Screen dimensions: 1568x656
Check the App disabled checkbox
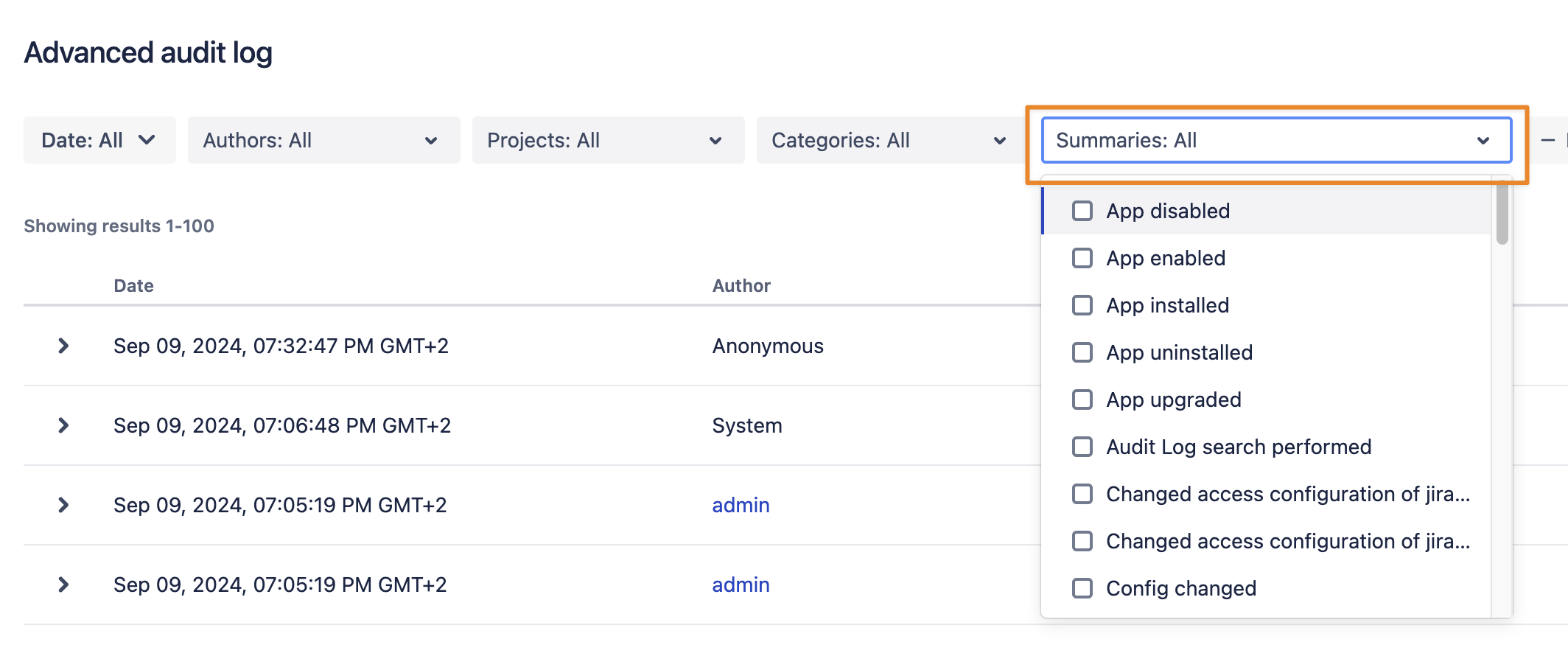tap(1082, 212)
